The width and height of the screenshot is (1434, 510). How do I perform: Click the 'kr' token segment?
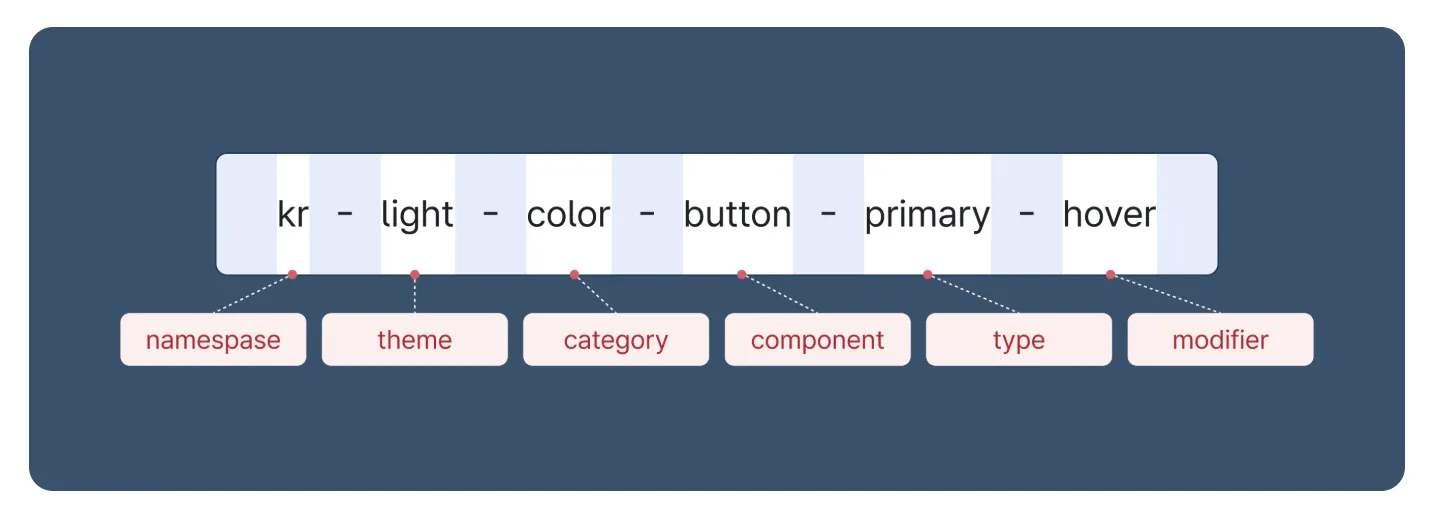[293, 214]
